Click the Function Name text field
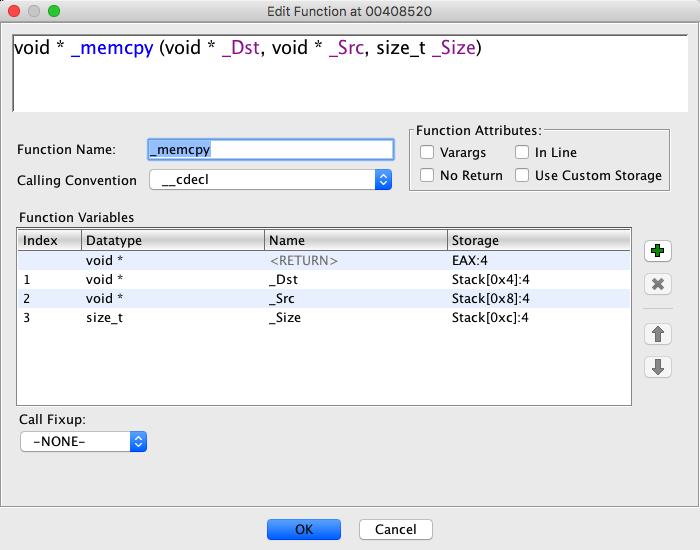The height and width of the screenshot is (550, 700). point(270,149)
